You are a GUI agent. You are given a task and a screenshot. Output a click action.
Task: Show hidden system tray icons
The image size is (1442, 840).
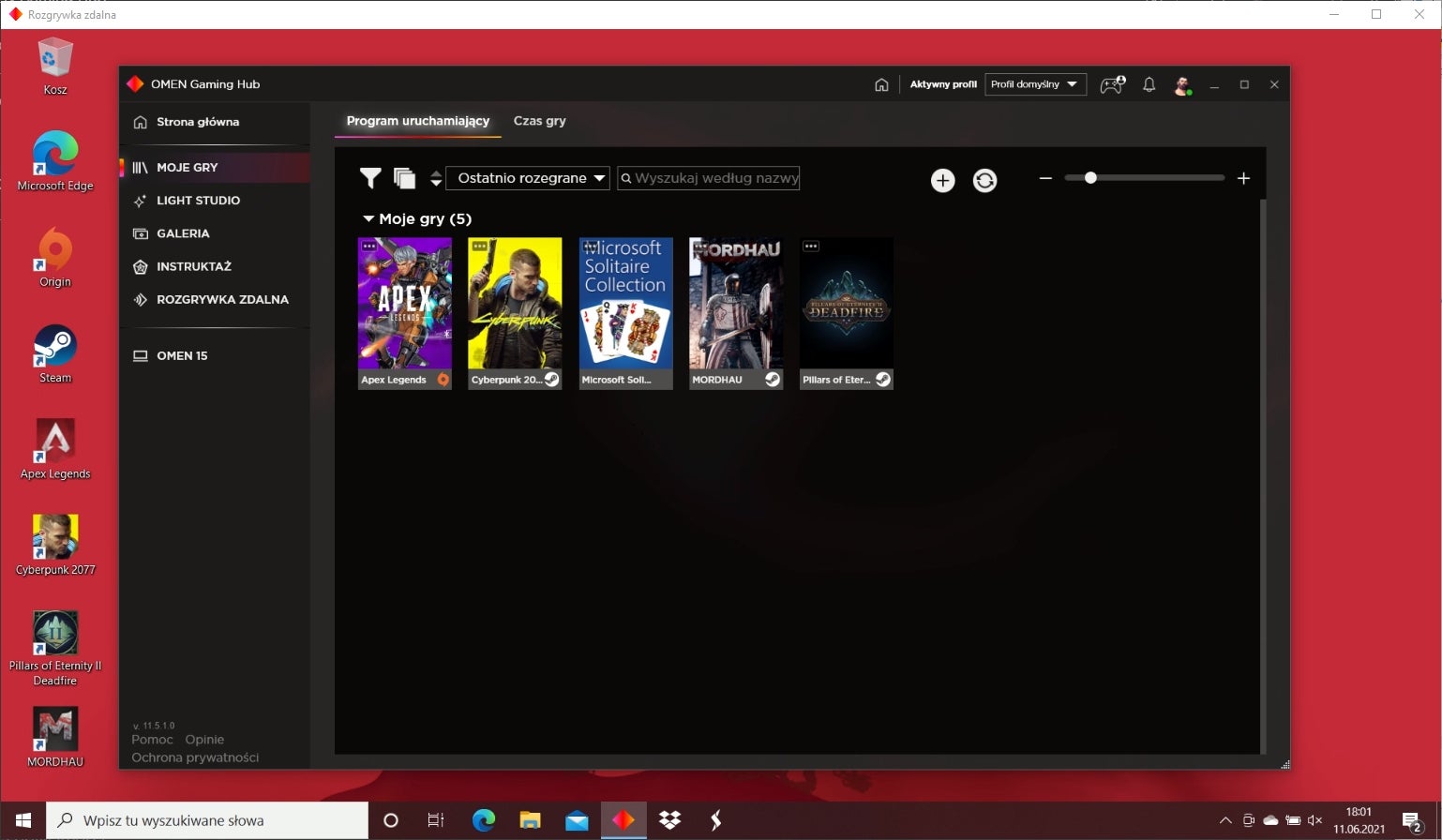pyautogui.click(x=1224, y=821)
